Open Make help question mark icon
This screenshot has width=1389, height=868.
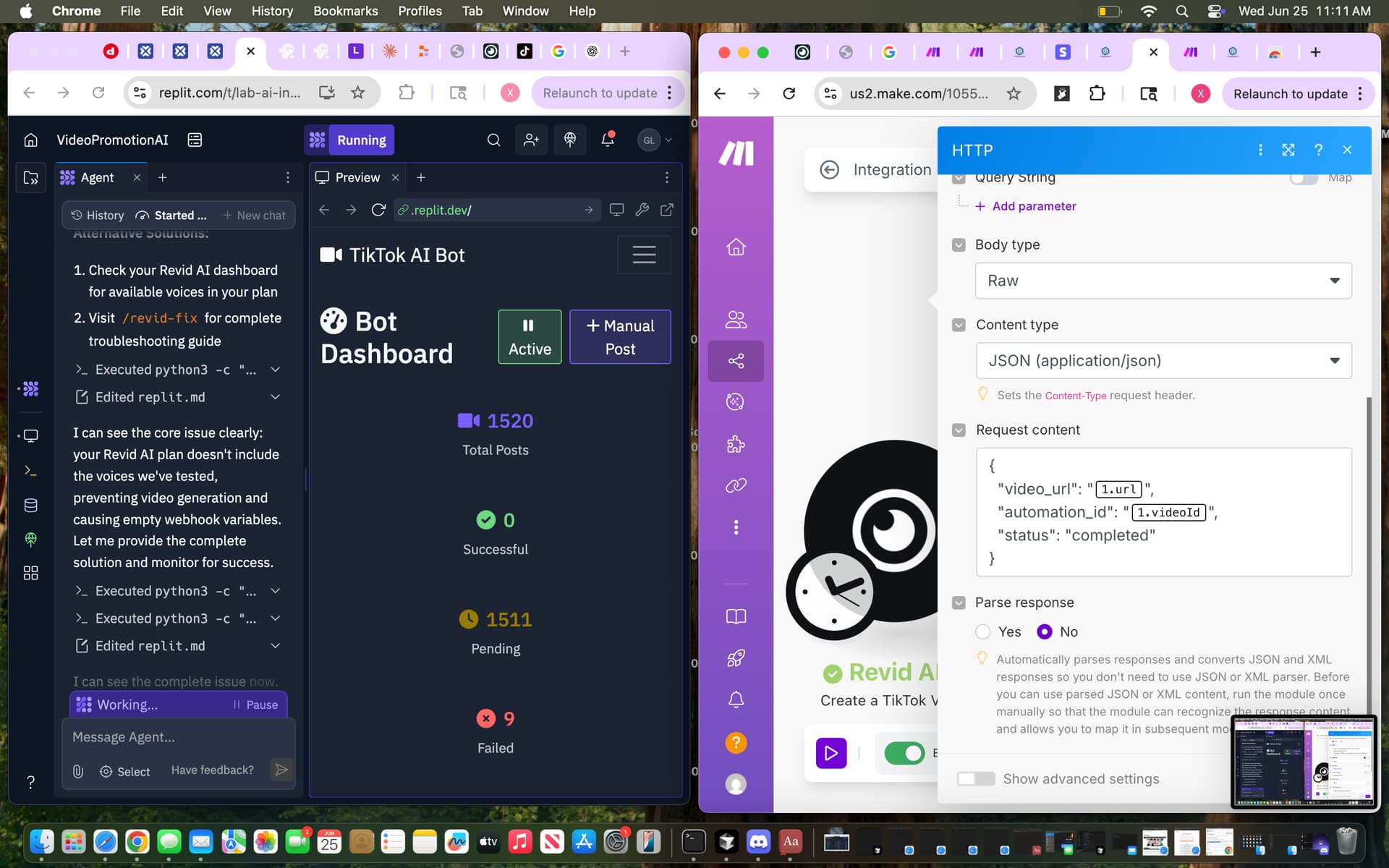[x=736, y=743]
